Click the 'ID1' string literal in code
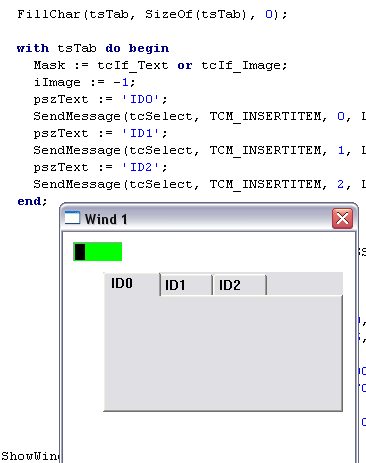Image resolution: width=366 pixels, height=463 pixels. [141, 133]
